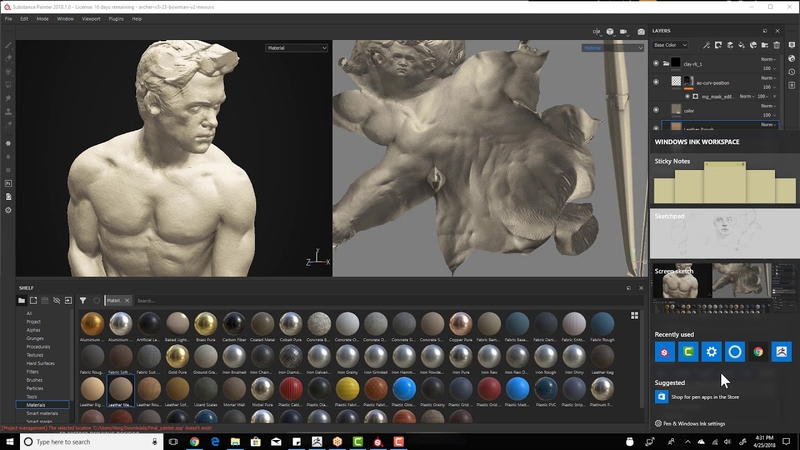
Task: Remove the Materials filter tag in shelf
Action: 127,301
